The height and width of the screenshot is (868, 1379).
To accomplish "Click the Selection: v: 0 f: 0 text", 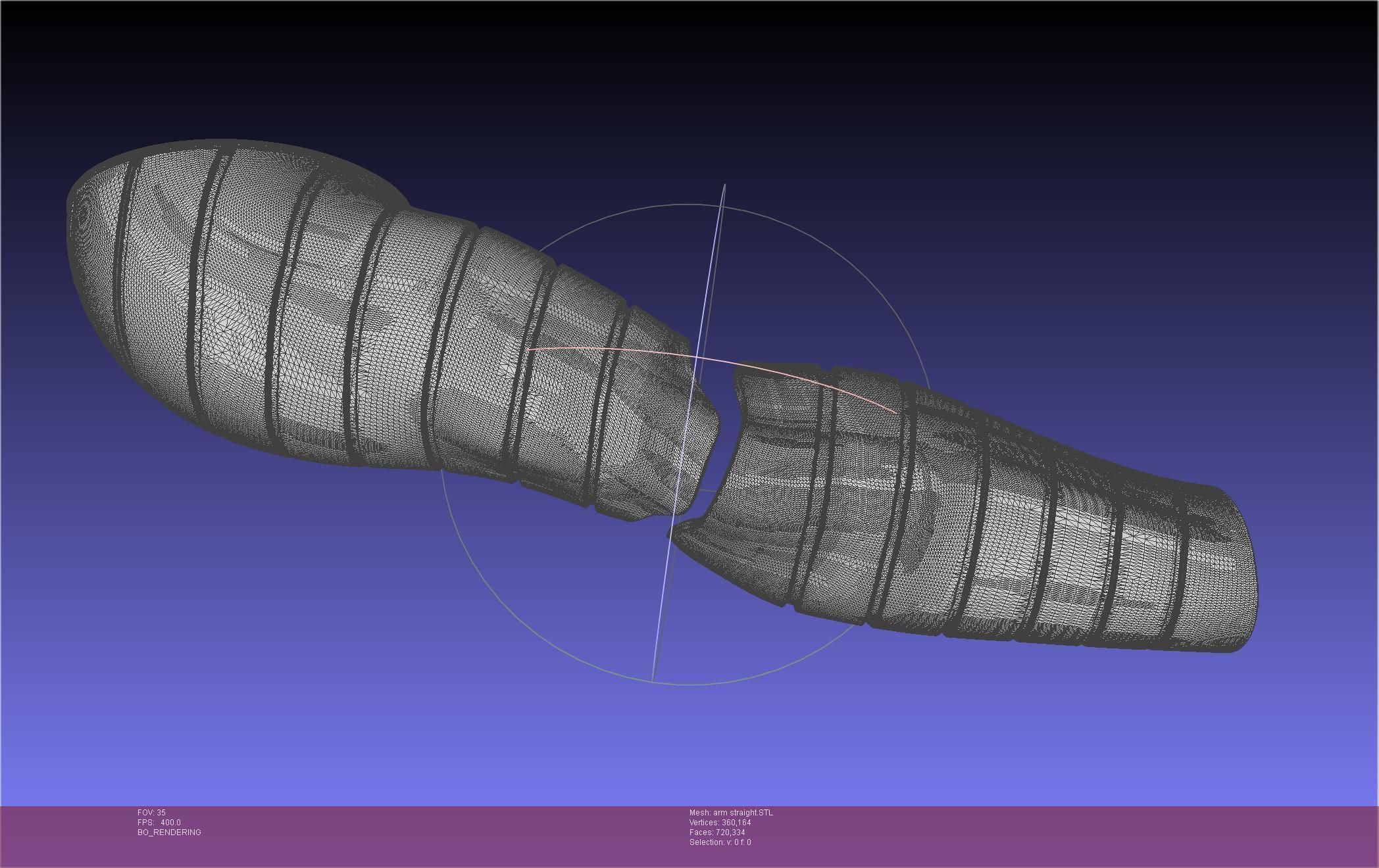I will coord(720,842).
